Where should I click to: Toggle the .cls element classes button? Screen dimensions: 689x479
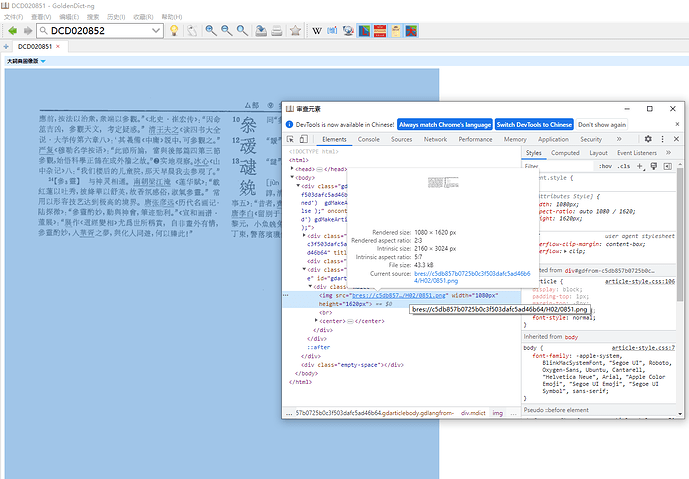(x=624, y=166)
